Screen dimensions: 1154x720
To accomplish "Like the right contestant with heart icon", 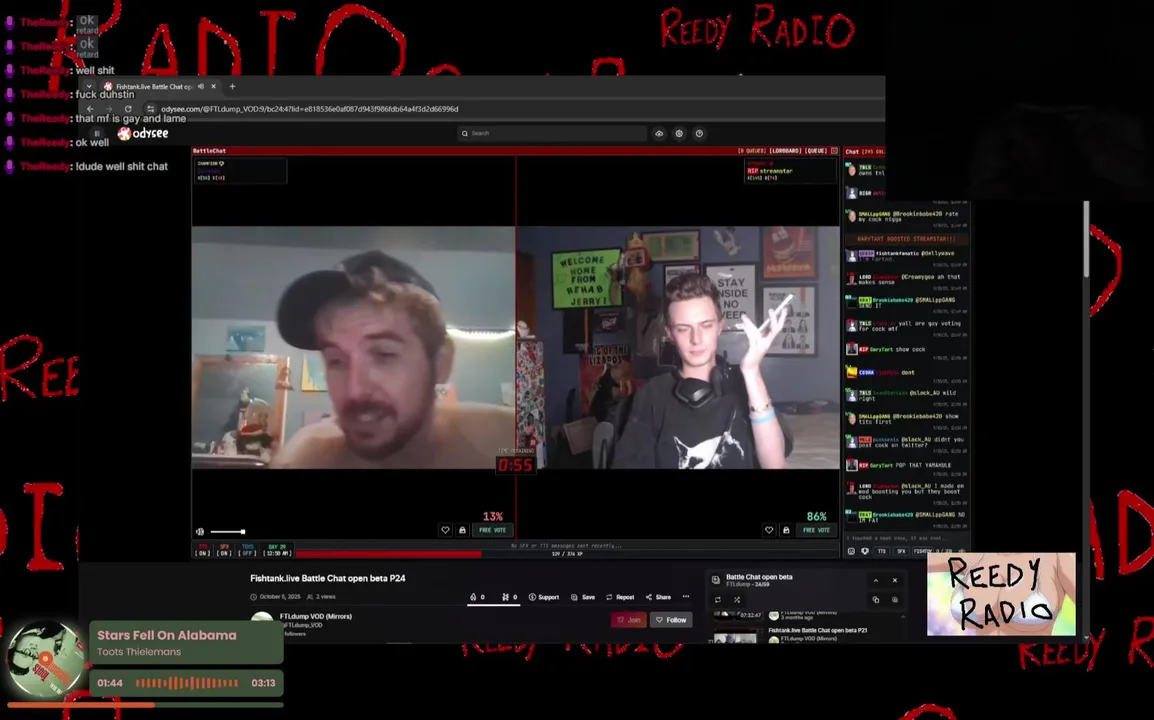I will (769, 530).
